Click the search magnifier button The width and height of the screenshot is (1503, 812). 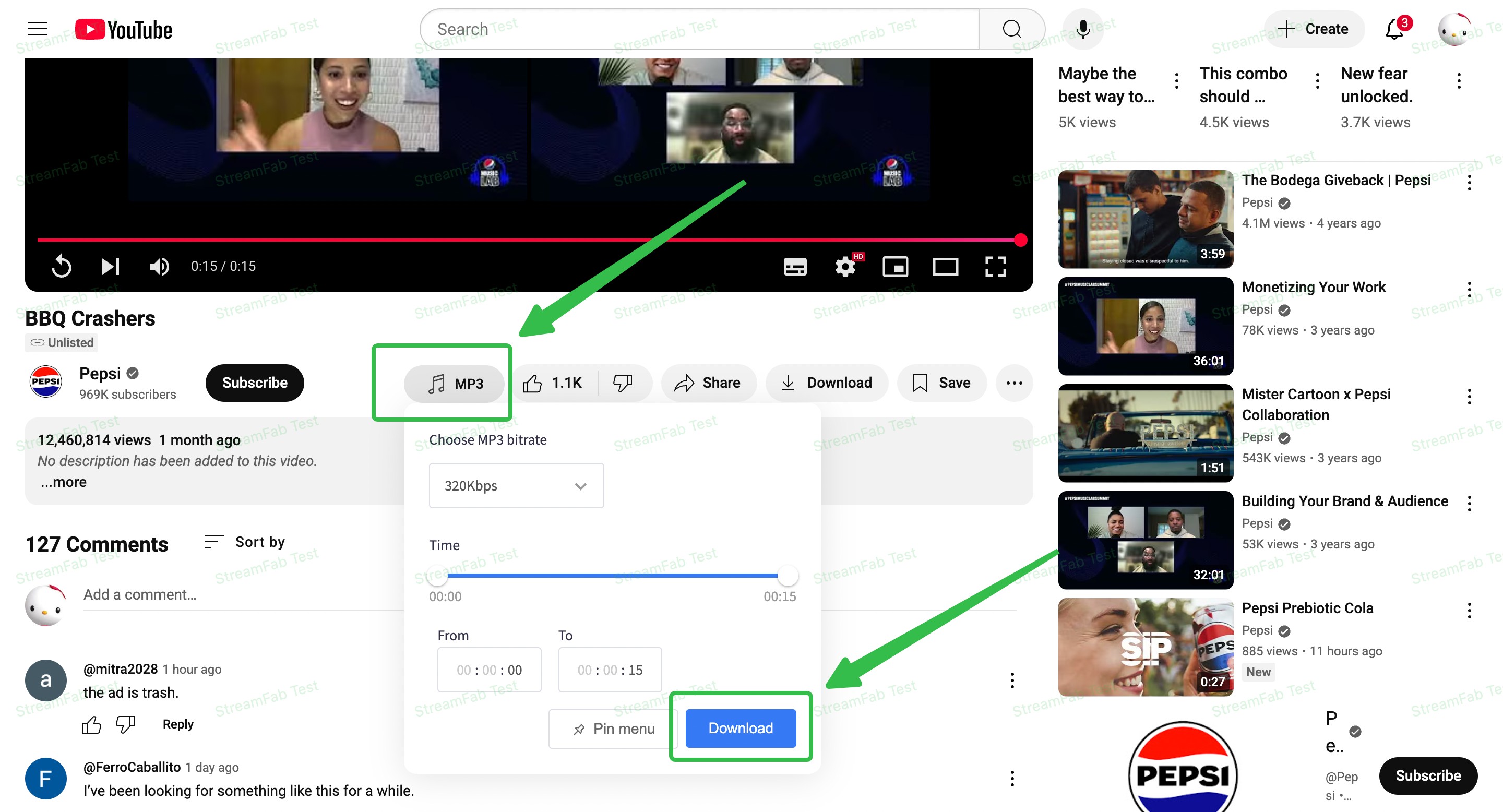pos(1012,29)
